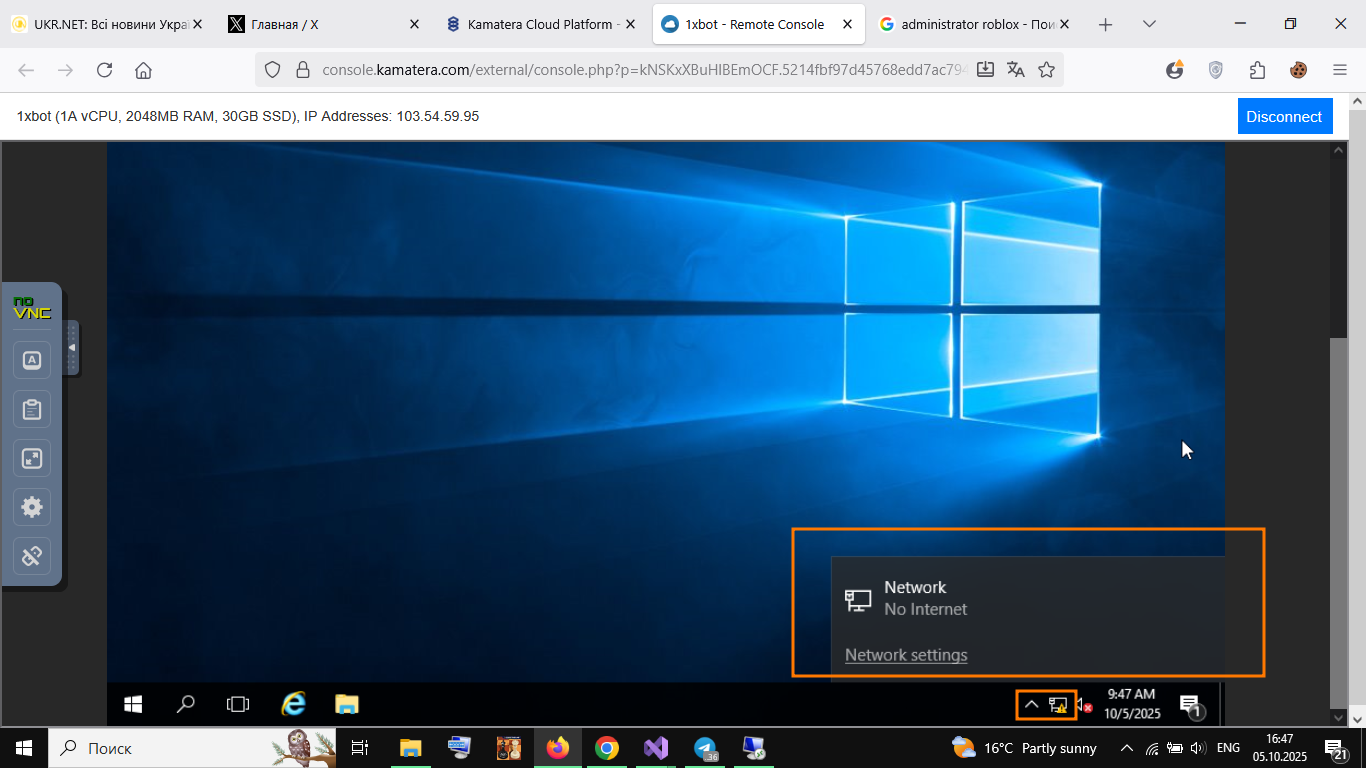Click the noVNC disconnect icon

(x=32, y=556)
